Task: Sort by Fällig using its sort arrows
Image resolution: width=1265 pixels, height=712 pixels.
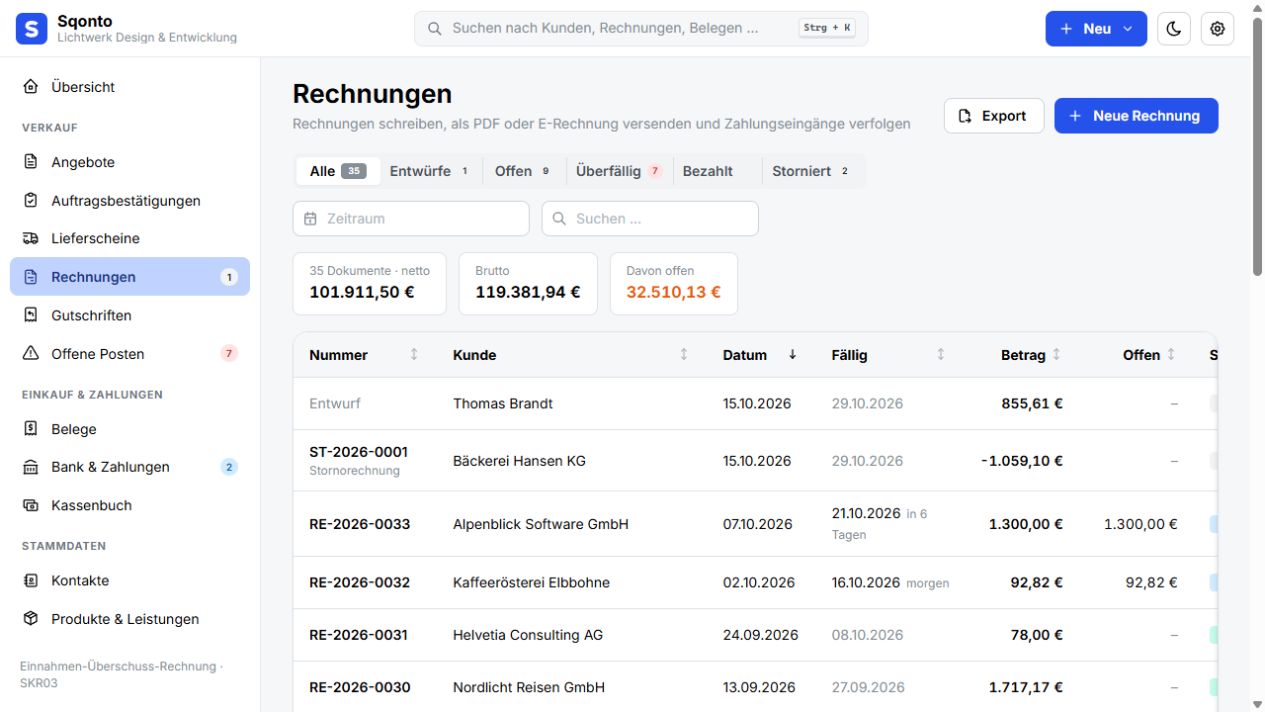Action: (x=940, y=354)
